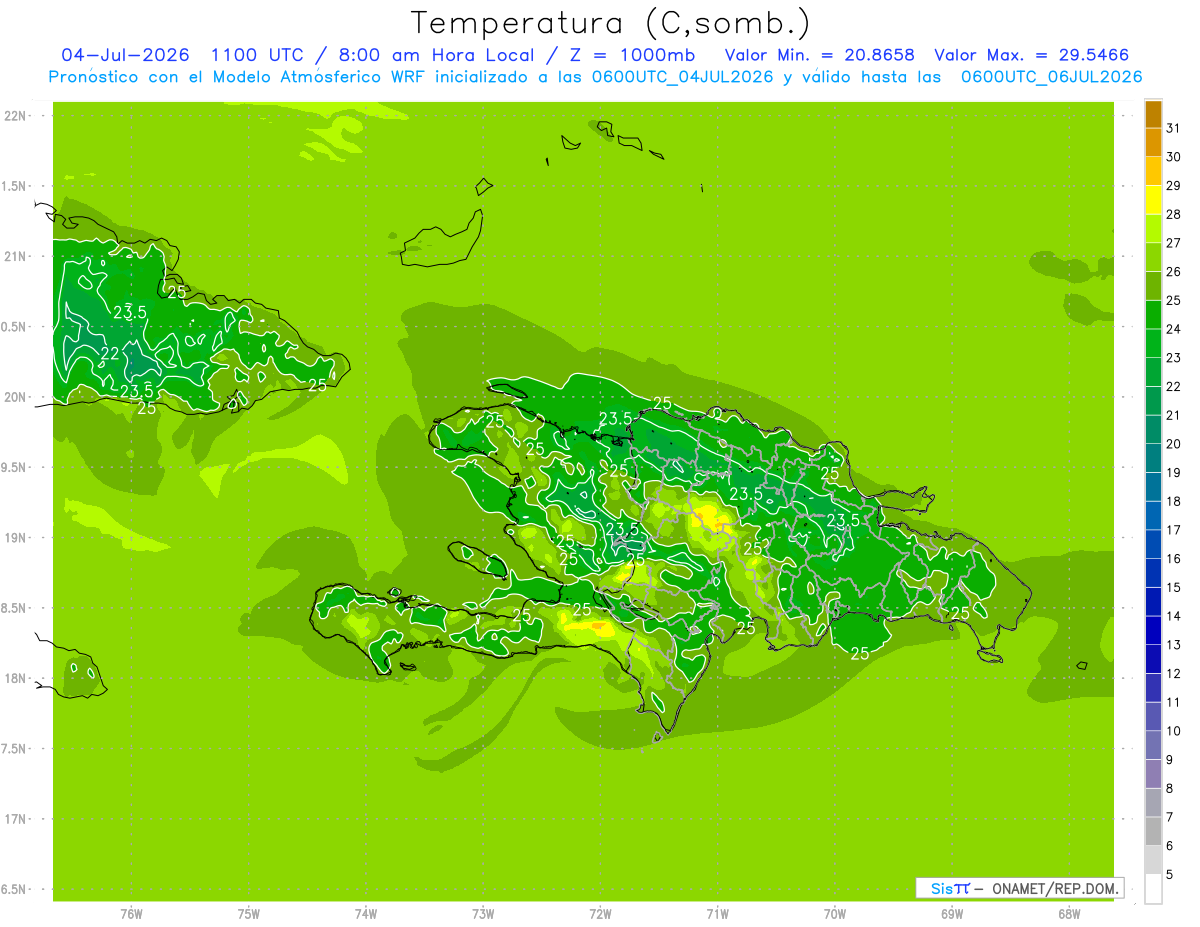
Task: Click the legend tick value '28'
Action: point(1174,214)
